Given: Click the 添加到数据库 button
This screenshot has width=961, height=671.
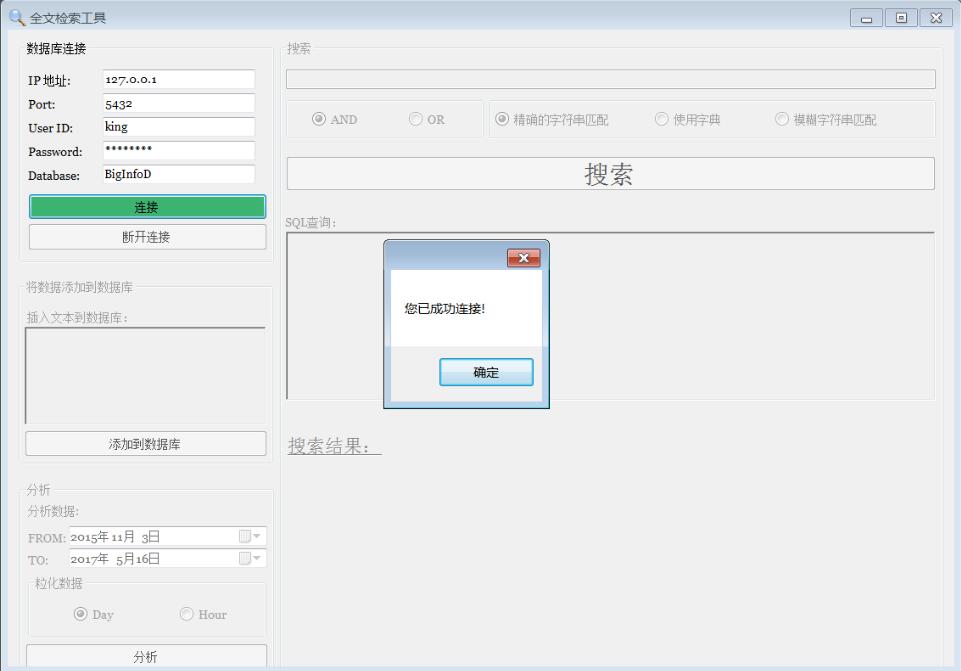Looking at the screenshot, I should pos(146,444).
